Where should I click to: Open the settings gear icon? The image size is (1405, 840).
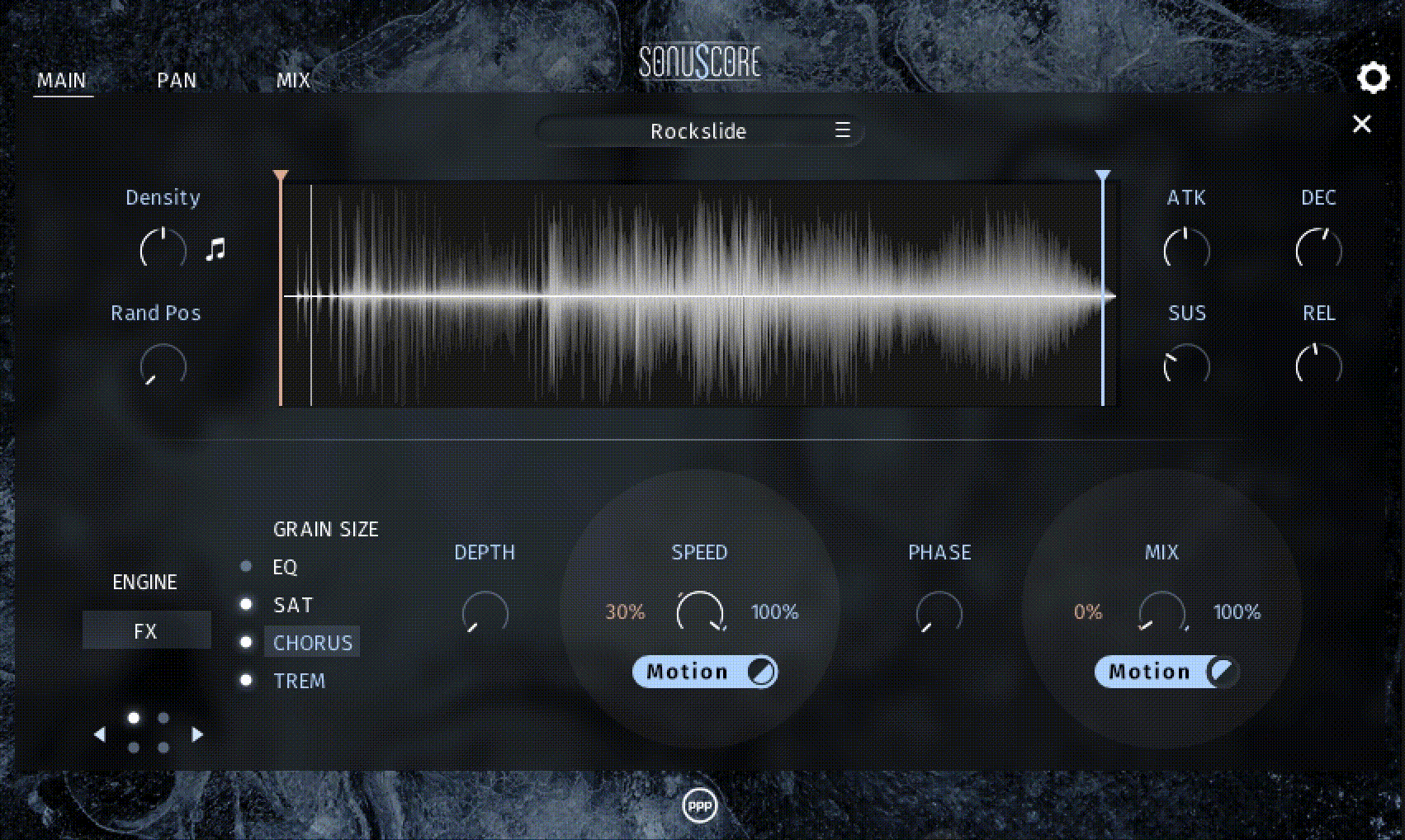click(x=1373, y=78)
